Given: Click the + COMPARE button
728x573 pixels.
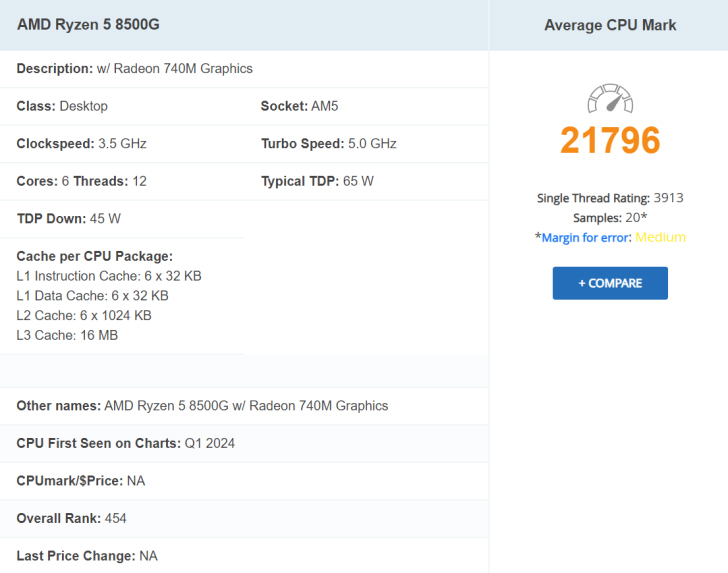Looking at the screenshot, I should pyautogui.click(x=610, y=283).
